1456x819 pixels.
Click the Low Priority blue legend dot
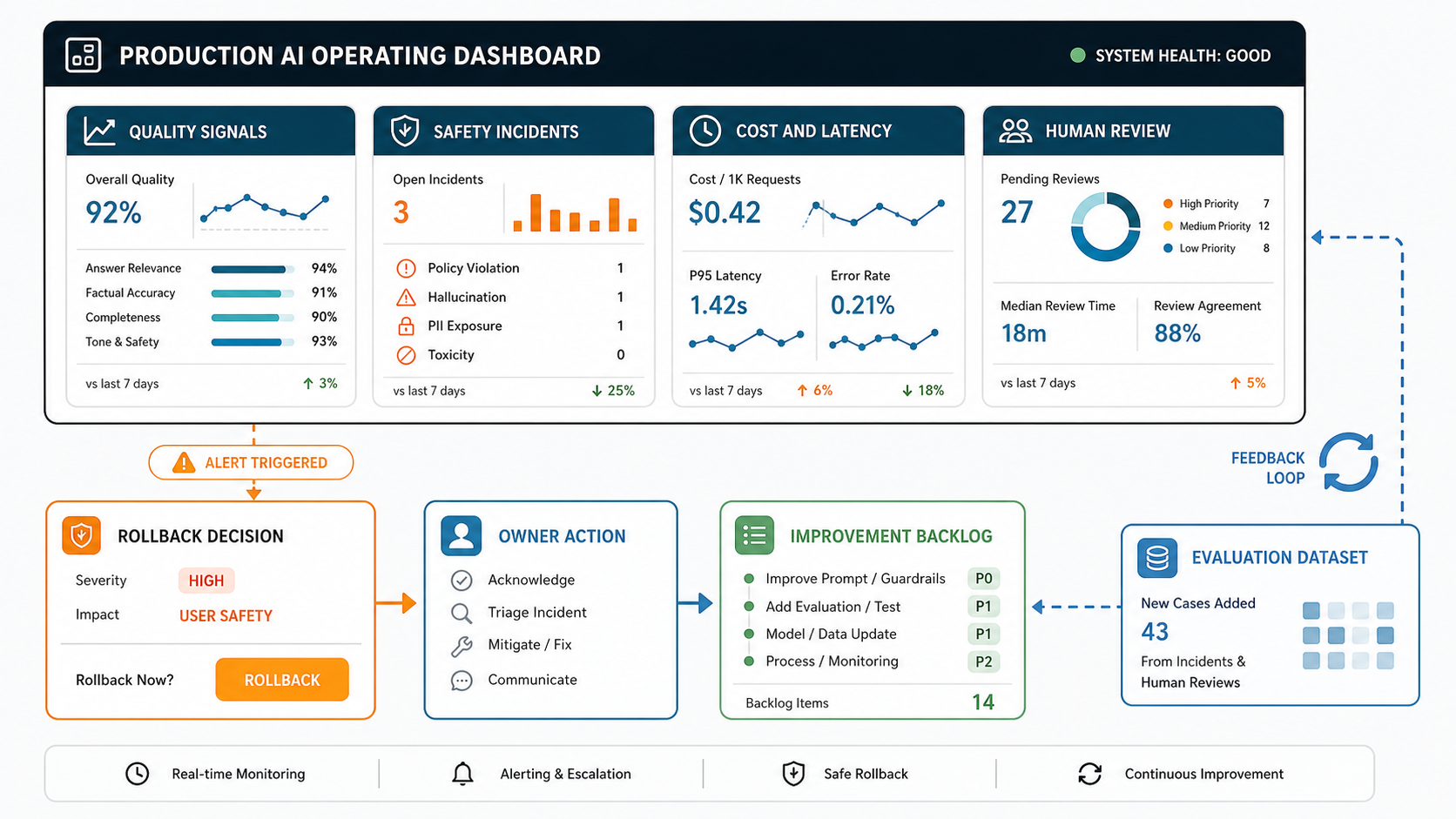[x=1168, y=248]
